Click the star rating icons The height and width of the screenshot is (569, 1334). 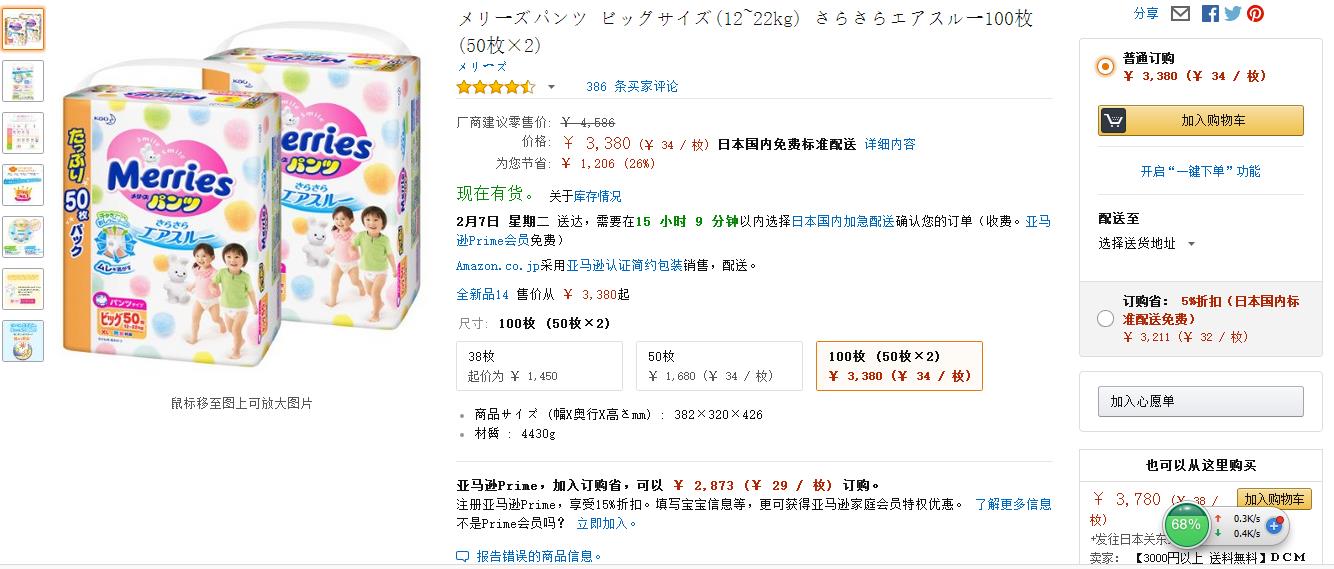(495, 87)
